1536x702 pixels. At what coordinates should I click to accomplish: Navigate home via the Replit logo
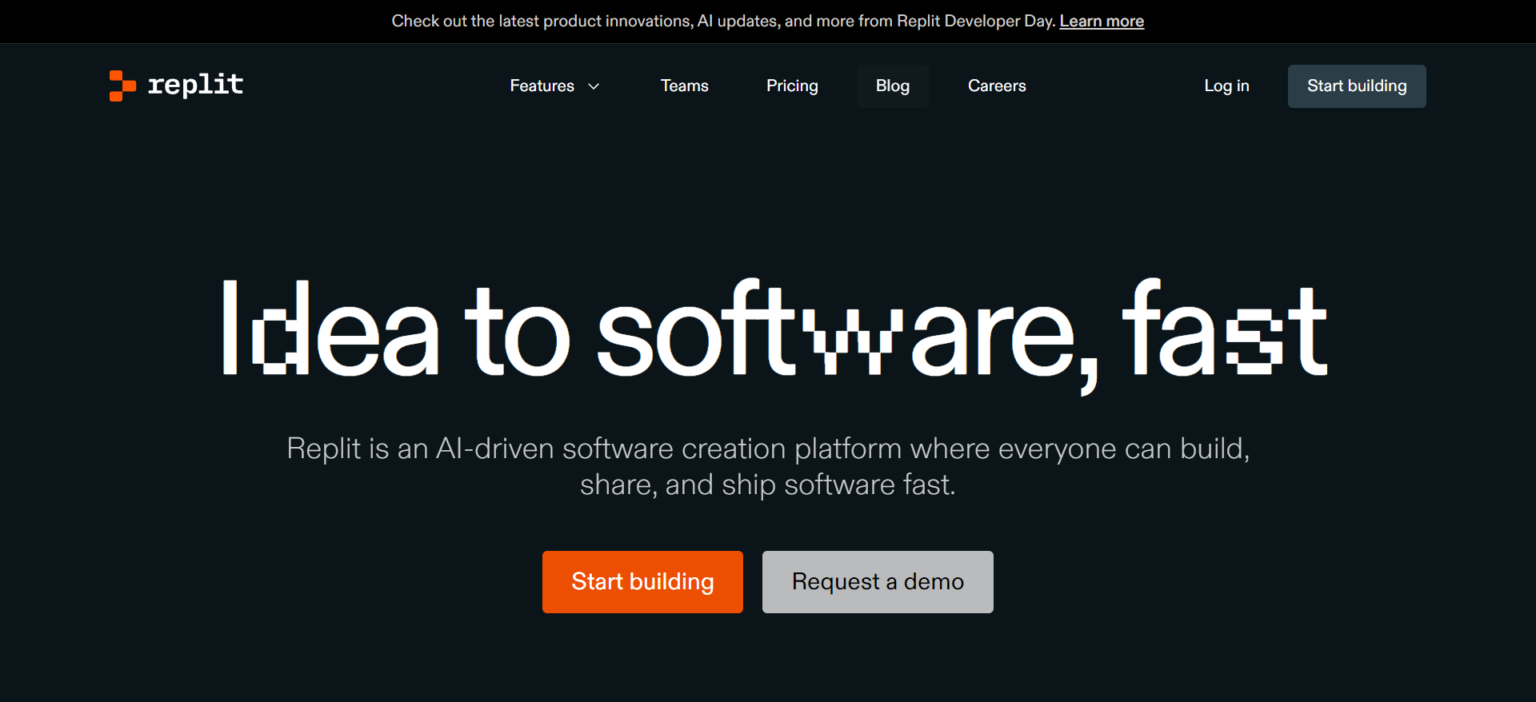(175, 85)
